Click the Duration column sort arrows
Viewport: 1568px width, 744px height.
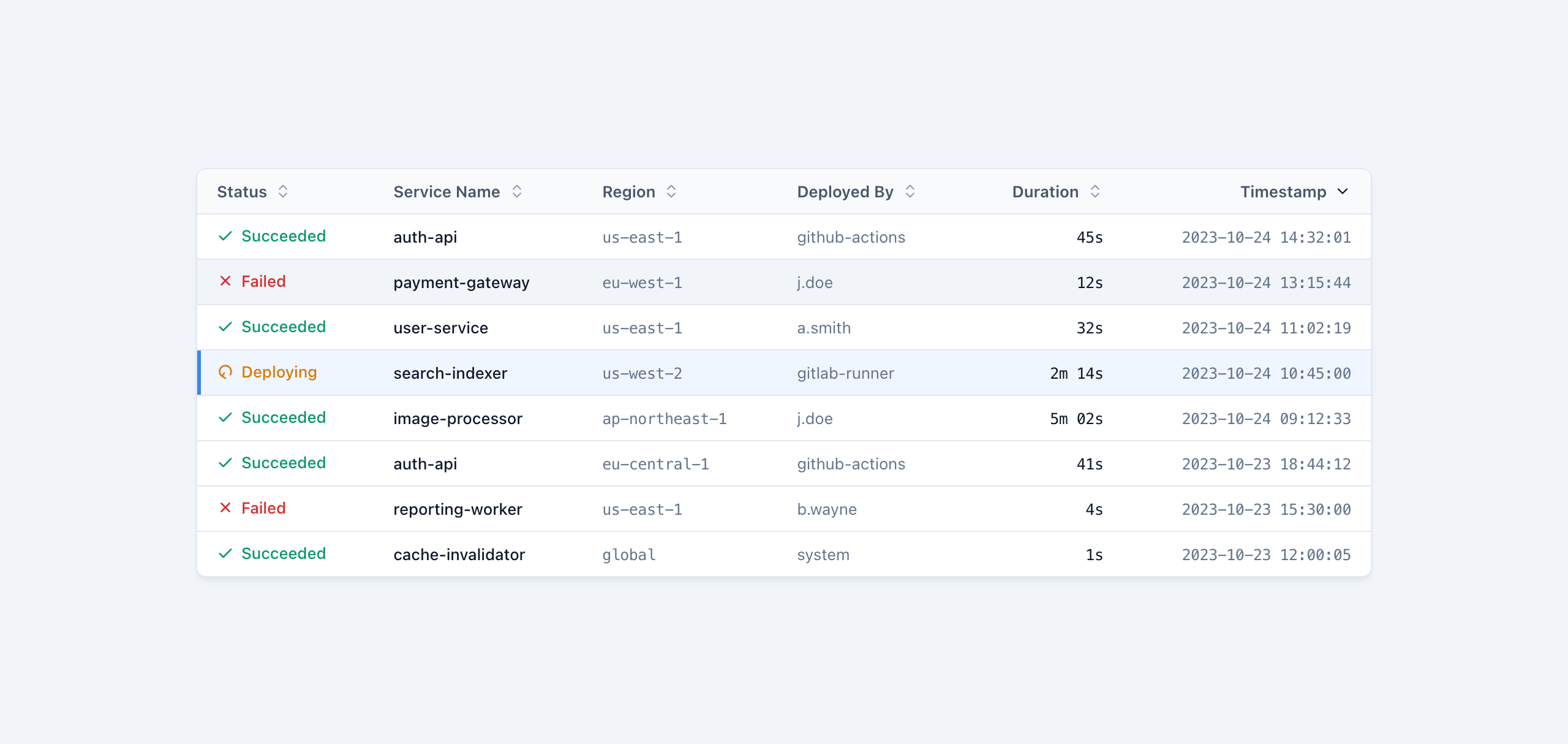coord(1095,191)
